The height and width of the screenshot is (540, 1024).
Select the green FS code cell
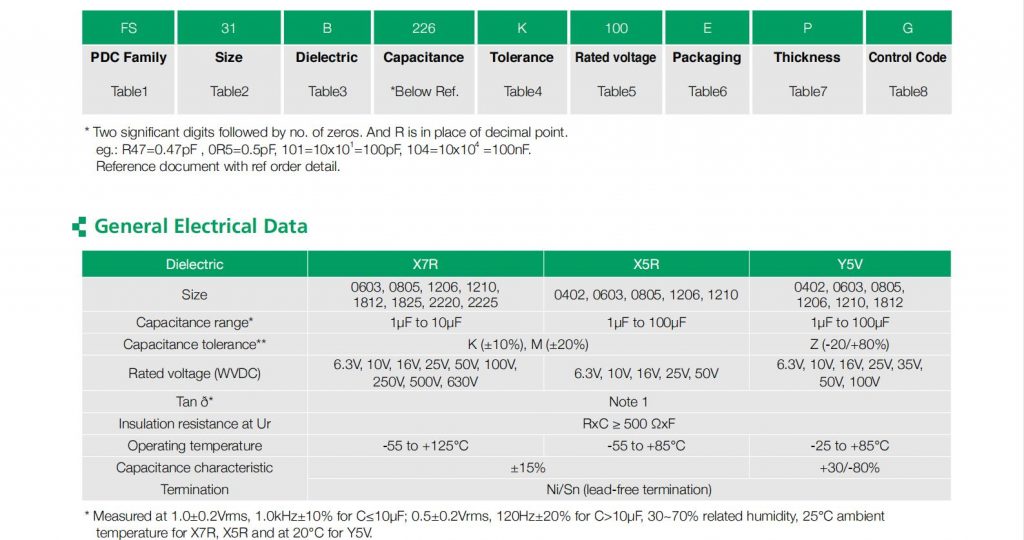(x=128, y=28)
